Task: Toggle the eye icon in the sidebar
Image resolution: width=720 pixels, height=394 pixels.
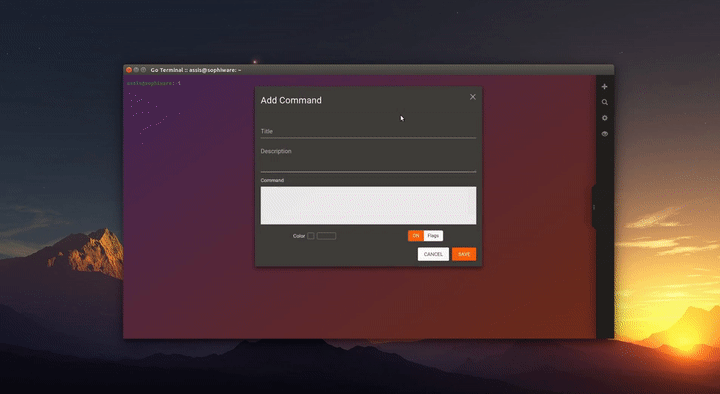Action: (x=604, y=134)
